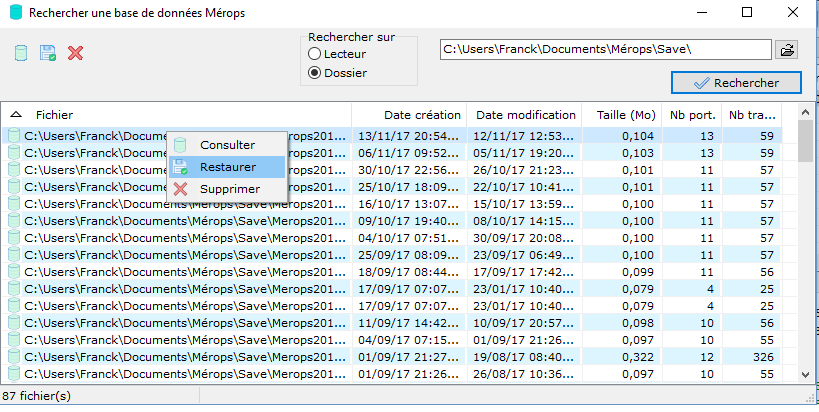
Task: Click the 87 fichier(s) status bar text
Action: [37, 396]
